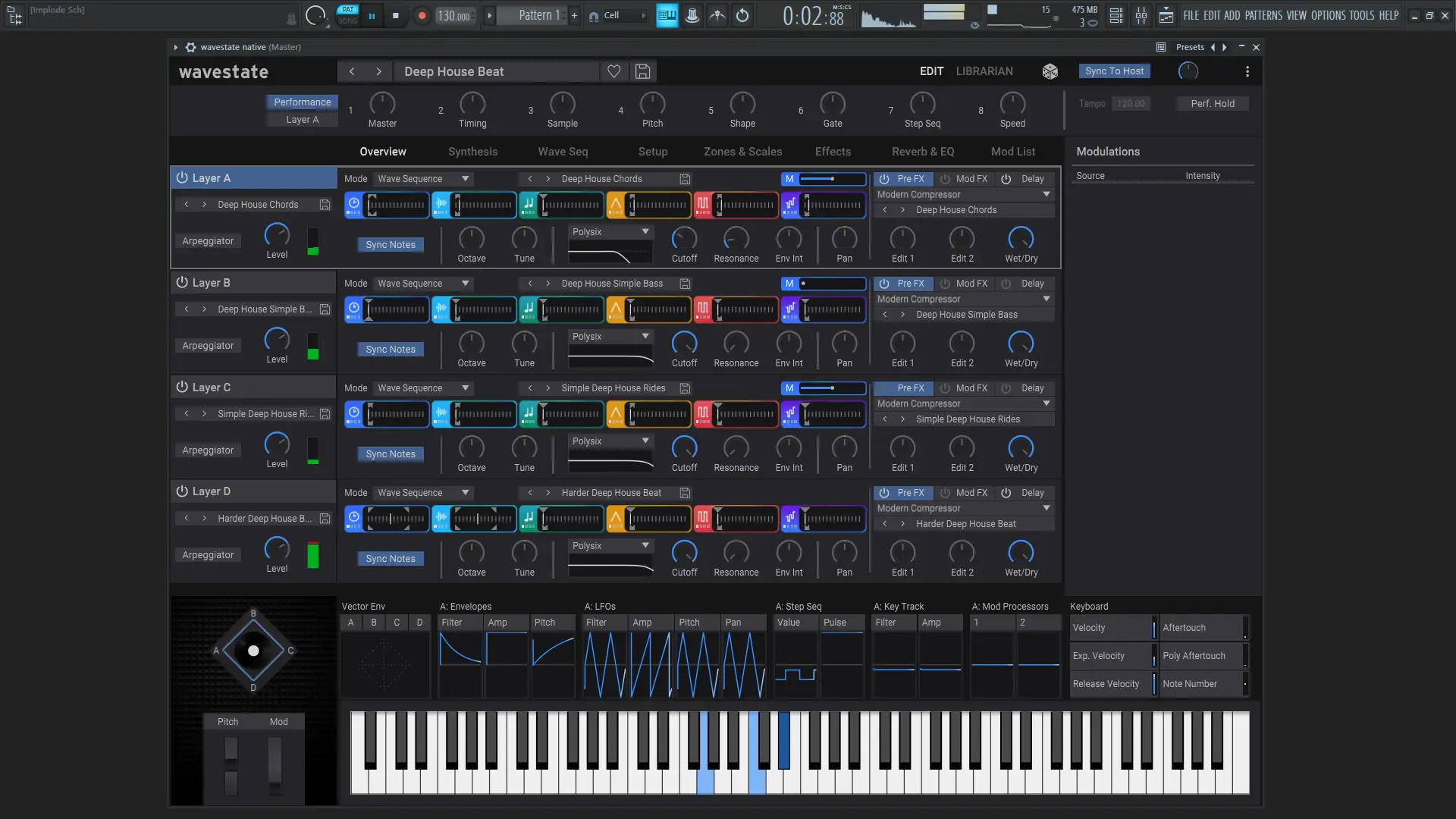This screenshot has width=1456, height=819.
Task: Open the wavestate three-dot options menu
Action: pos(1247,71)
